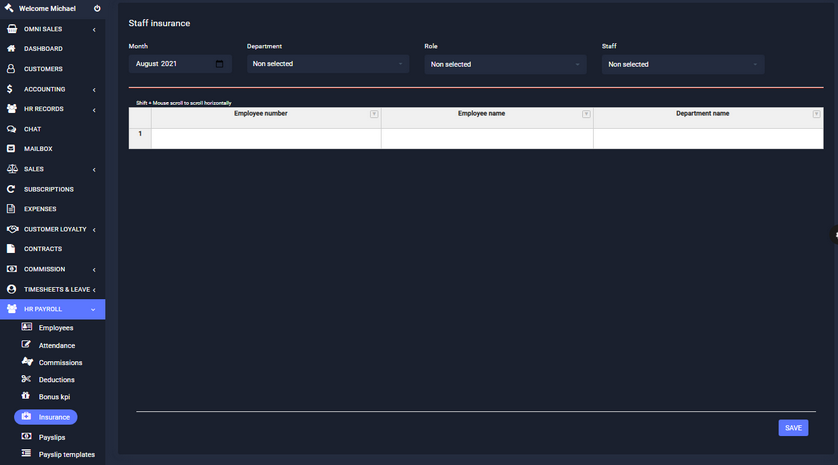Click the Subscriptions refresh icon
The width and height of the screenshot is (838, 465).
point(11,189)
